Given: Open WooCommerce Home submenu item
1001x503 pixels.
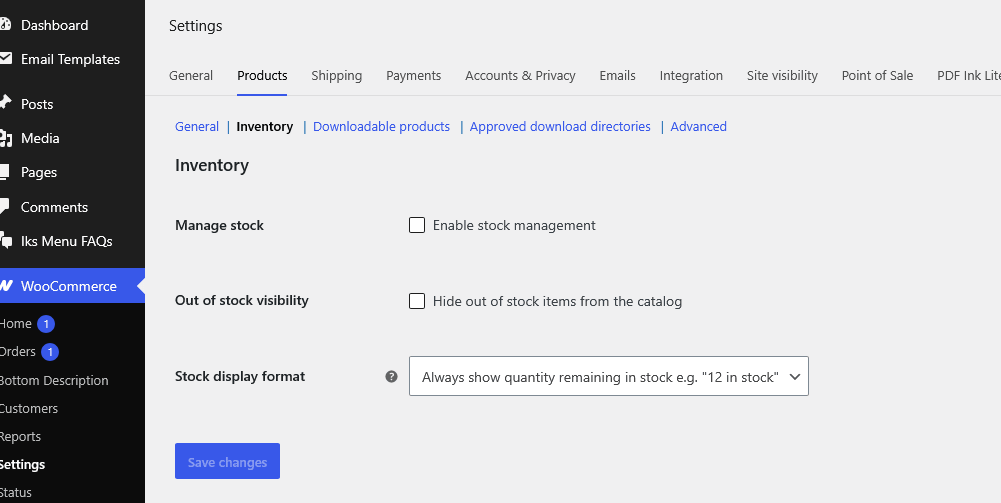Looking at the screenshot, I should (15, 324).
